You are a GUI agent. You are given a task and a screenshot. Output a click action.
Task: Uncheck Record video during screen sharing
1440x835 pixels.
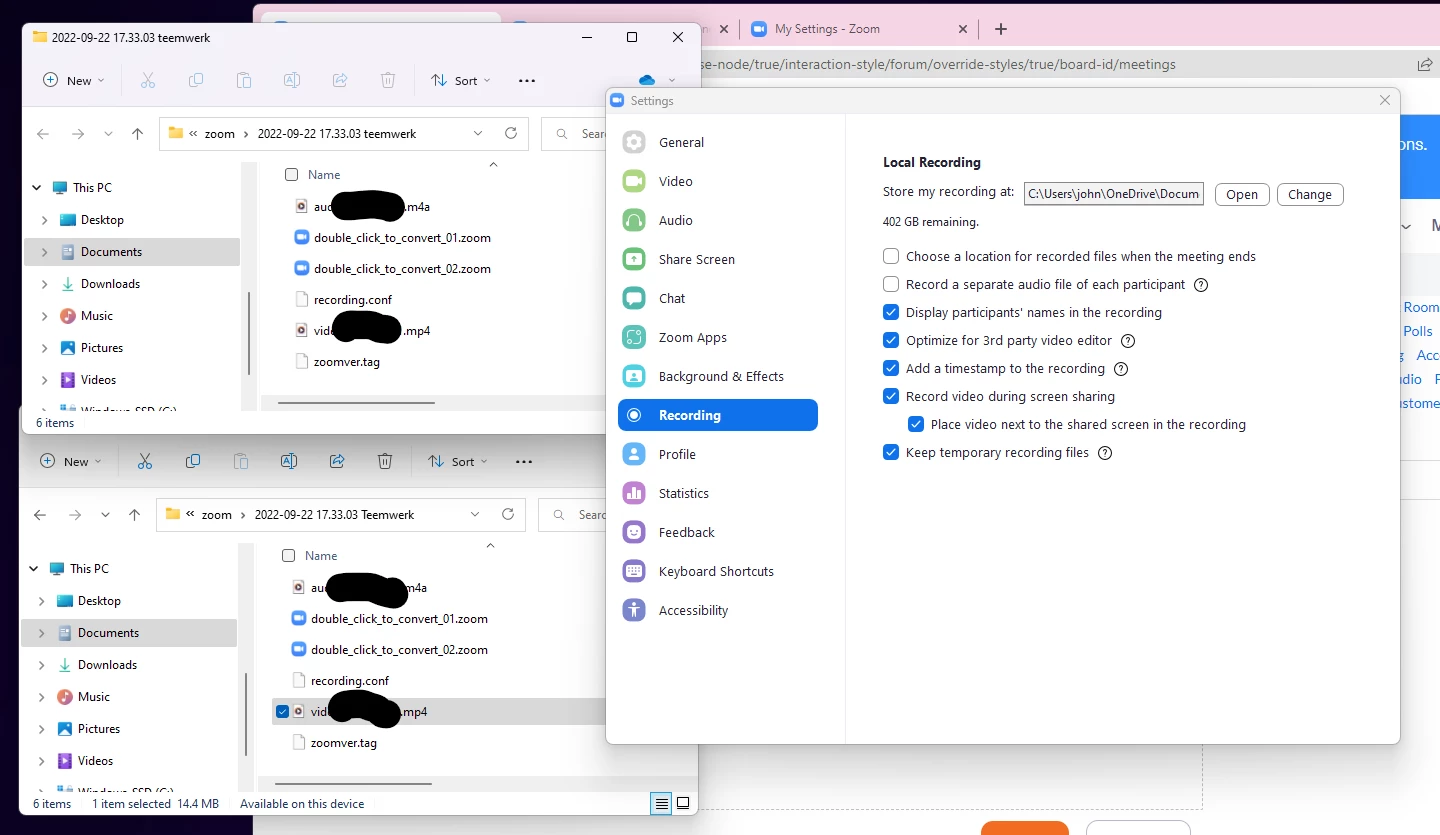point(891,396)
